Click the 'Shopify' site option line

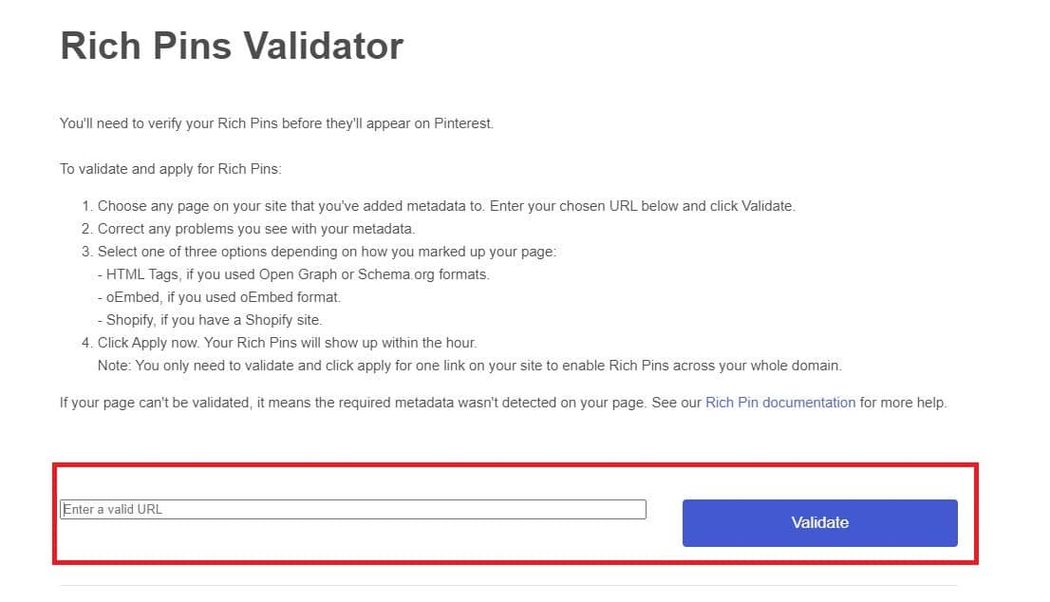(210, 320)
